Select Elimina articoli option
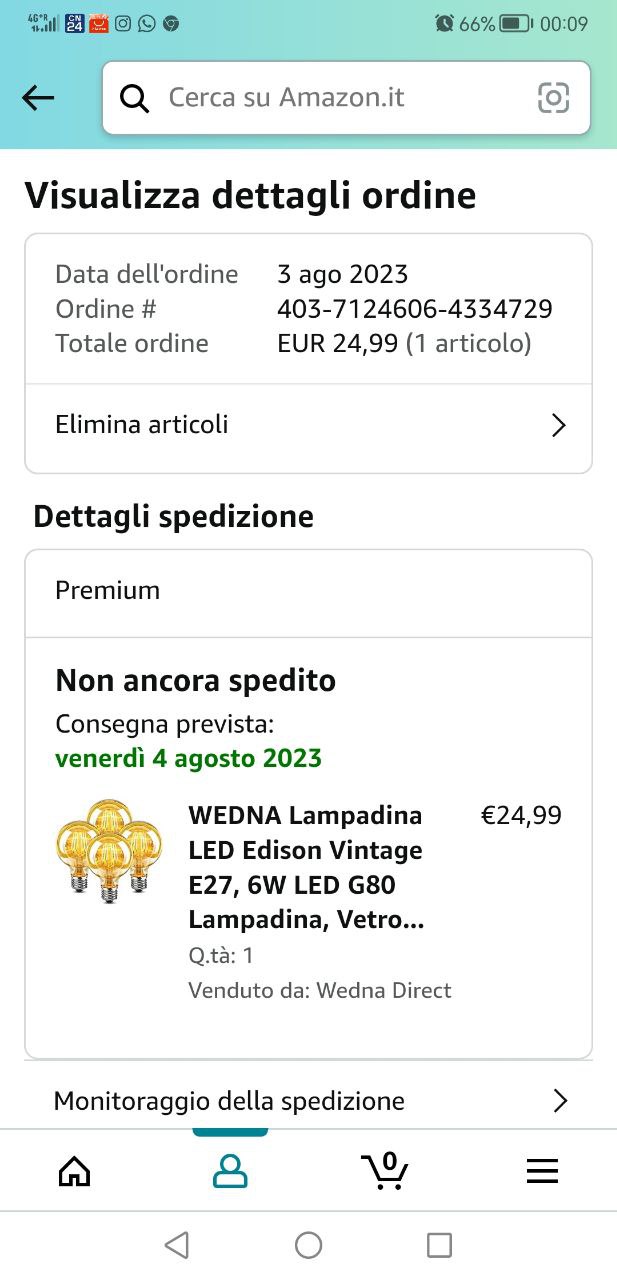This screenshot has width=617, height=1280. click(142, 424)
